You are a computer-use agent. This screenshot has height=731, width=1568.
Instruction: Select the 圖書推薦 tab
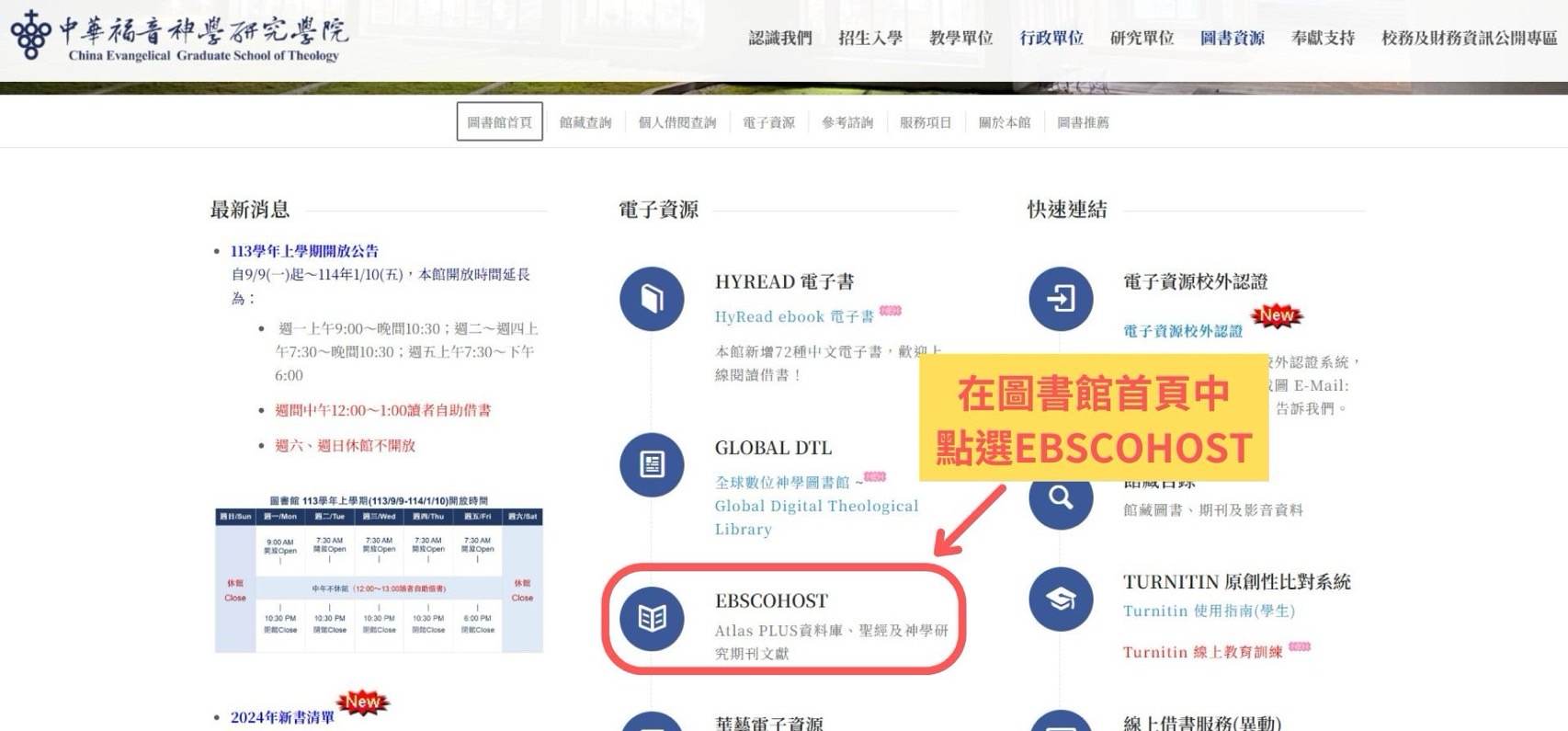point(1083,122)
